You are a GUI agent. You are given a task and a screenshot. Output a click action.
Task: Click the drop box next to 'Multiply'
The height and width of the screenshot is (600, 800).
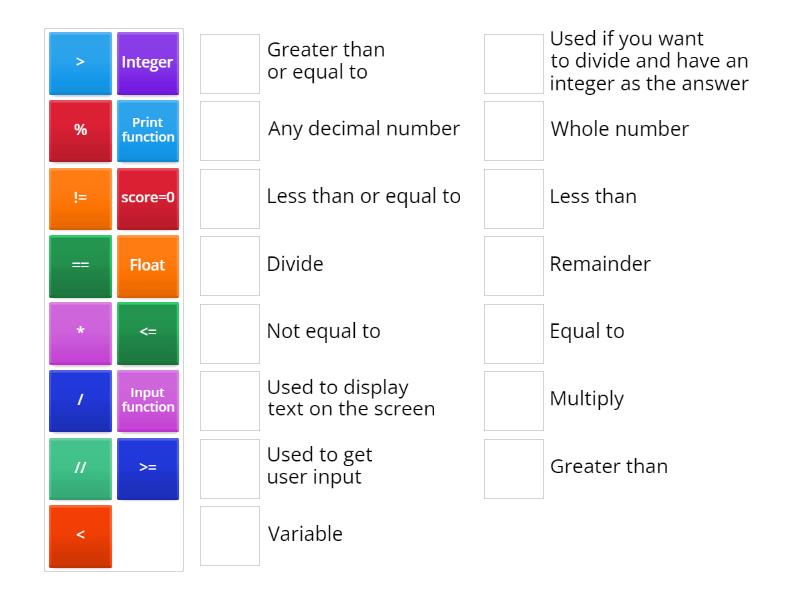514,401
